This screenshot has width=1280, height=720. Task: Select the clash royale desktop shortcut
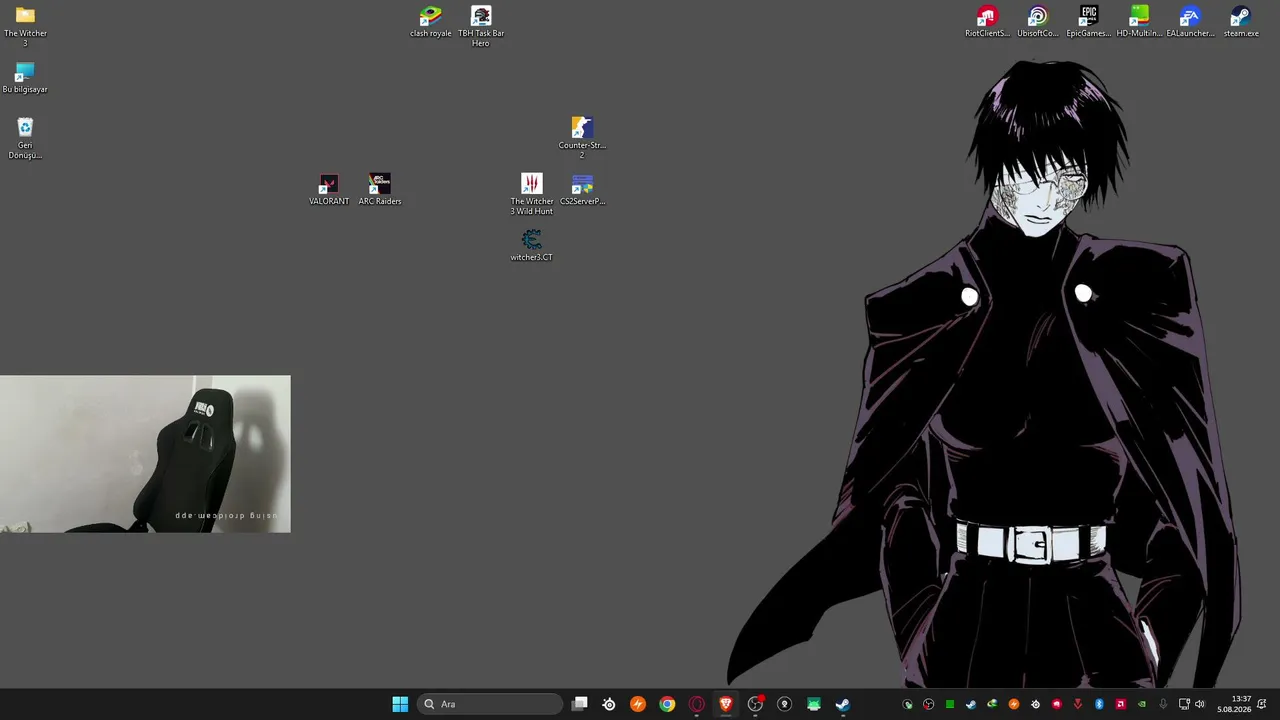click(431, 22)
